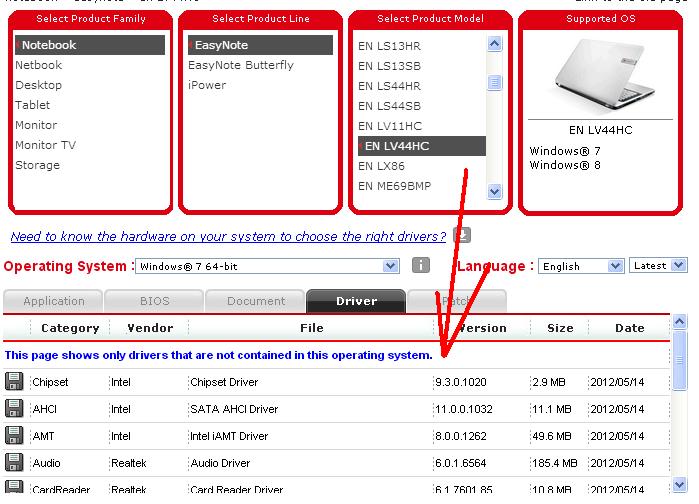Choose iPower product line

207,85
